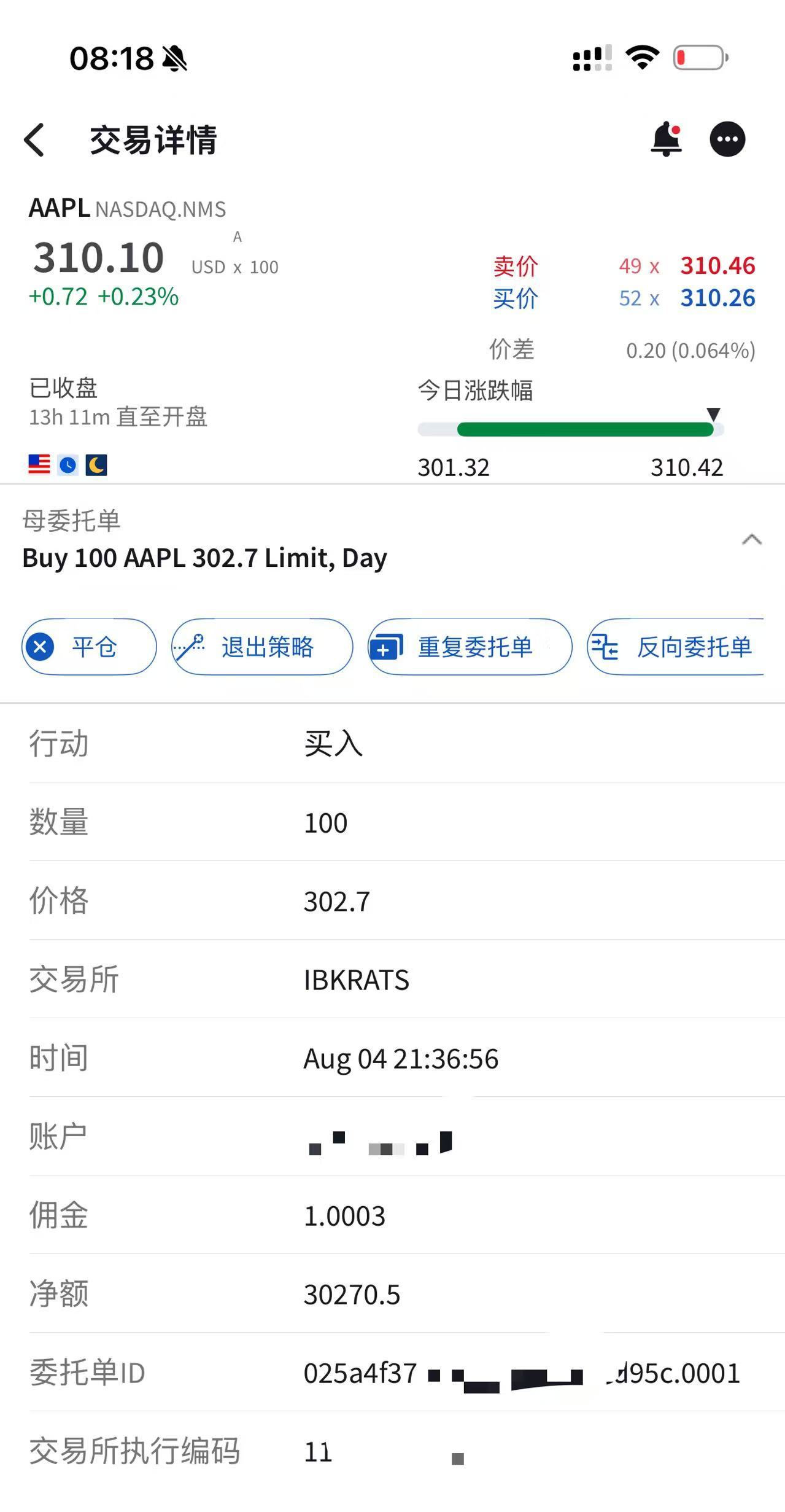This screenshot has height=1512, width=785.
Task: Tap the 数量 value 100
Action: point(325,823)
